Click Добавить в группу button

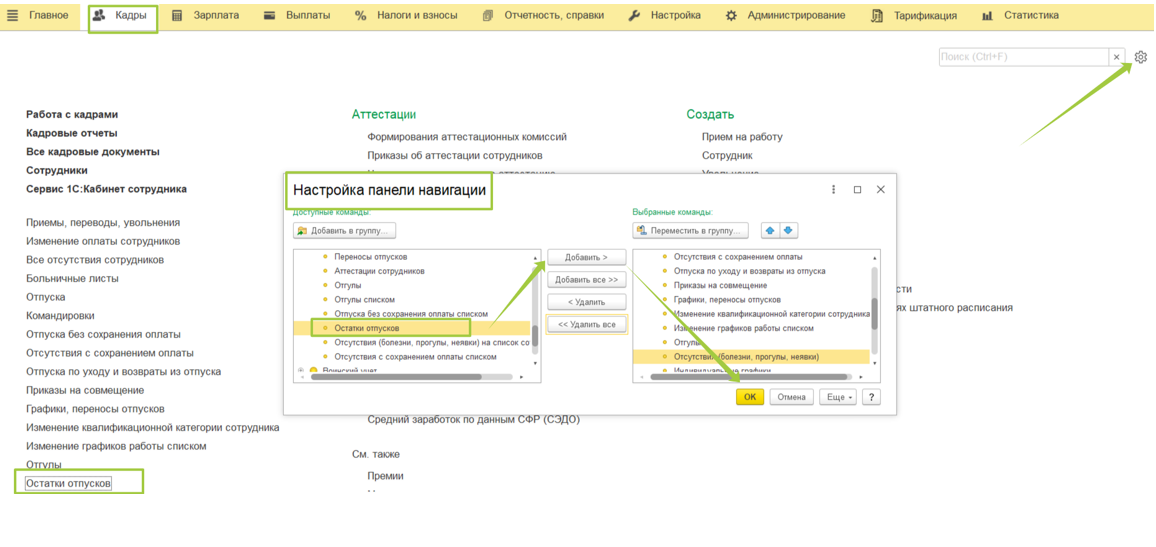[x=345, y=231]
